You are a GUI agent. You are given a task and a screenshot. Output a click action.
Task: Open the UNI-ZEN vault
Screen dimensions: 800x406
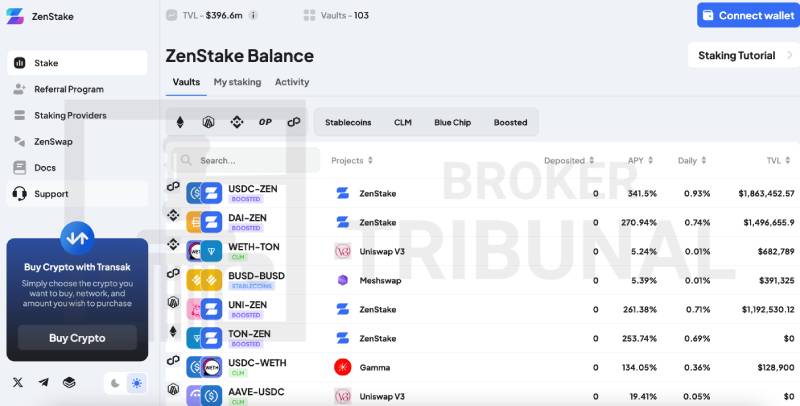[x=483, y=310]
